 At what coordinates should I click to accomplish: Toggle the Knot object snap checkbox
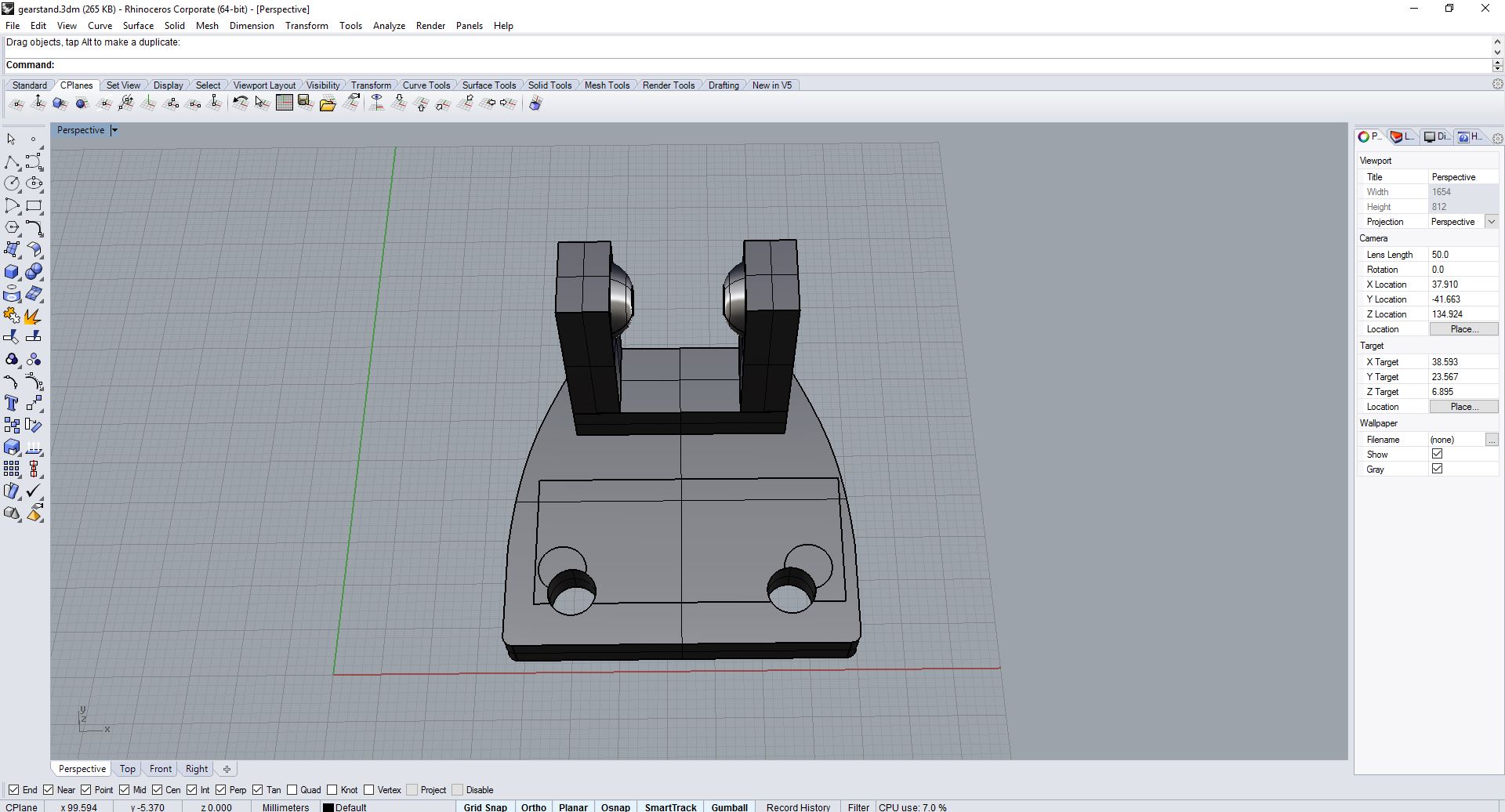[332, 790]
